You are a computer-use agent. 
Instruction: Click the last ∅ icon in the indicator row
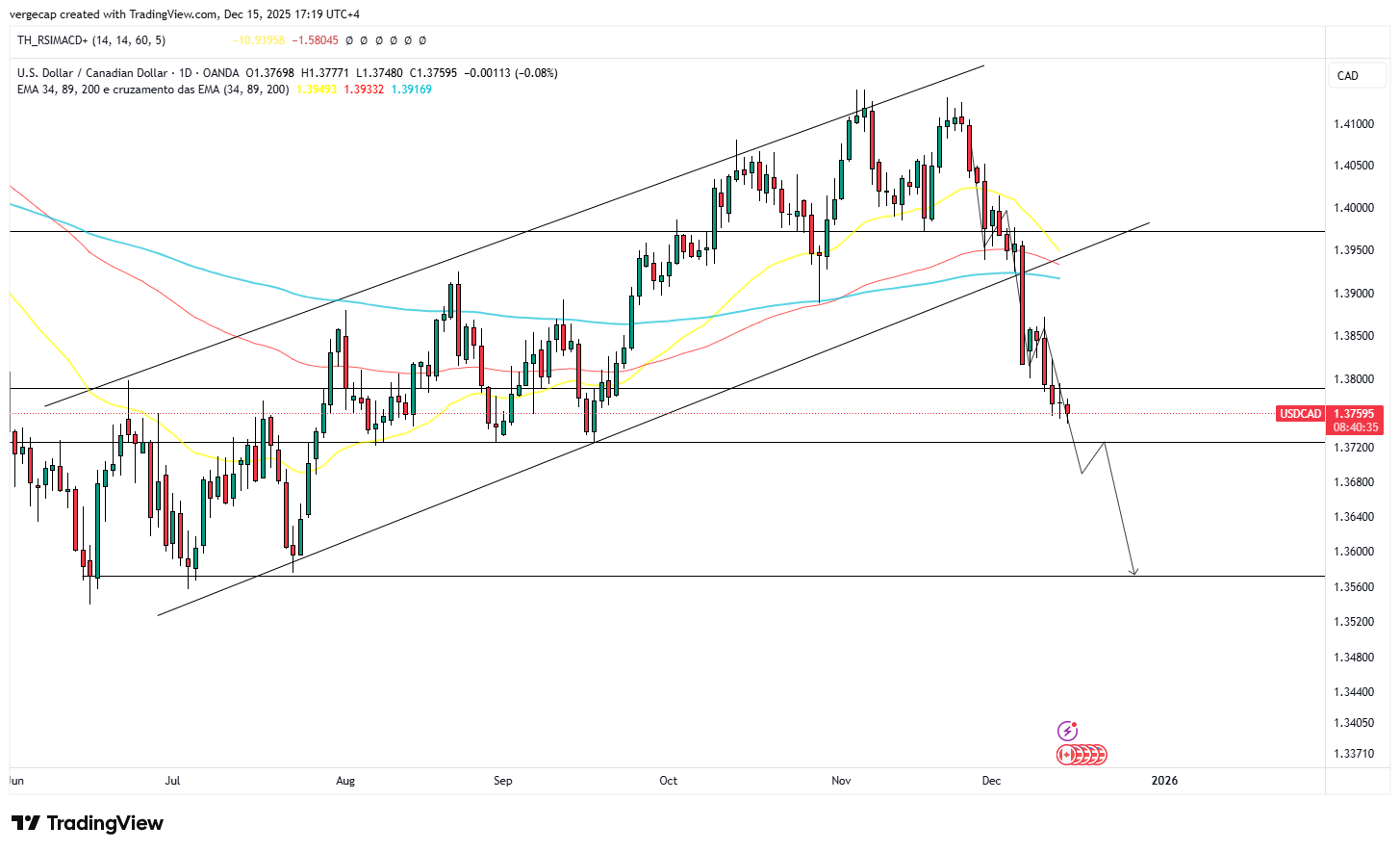click(x=421, y=40)
